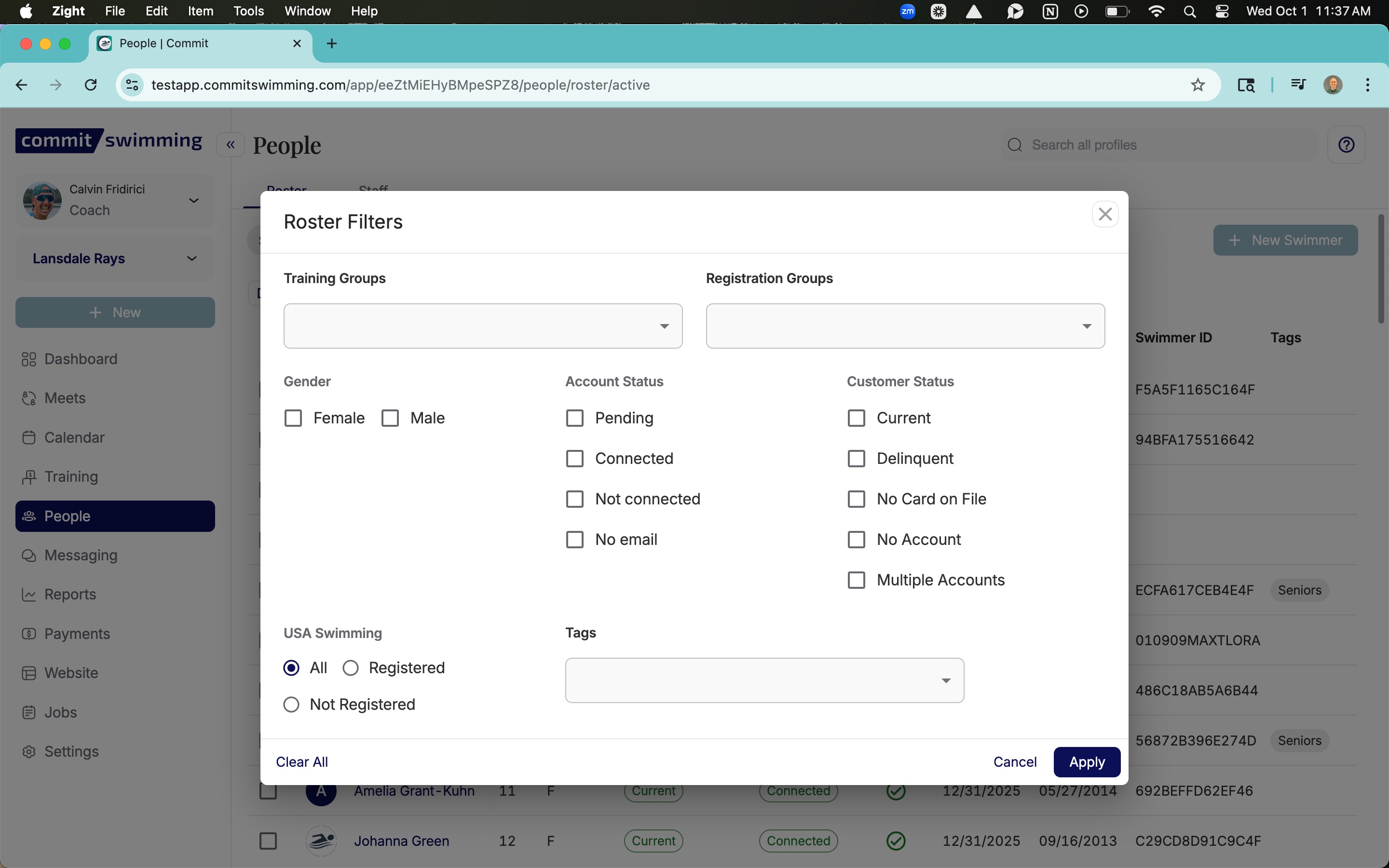
Task: Check the Female gender checkbox
Action: (293, 418)
